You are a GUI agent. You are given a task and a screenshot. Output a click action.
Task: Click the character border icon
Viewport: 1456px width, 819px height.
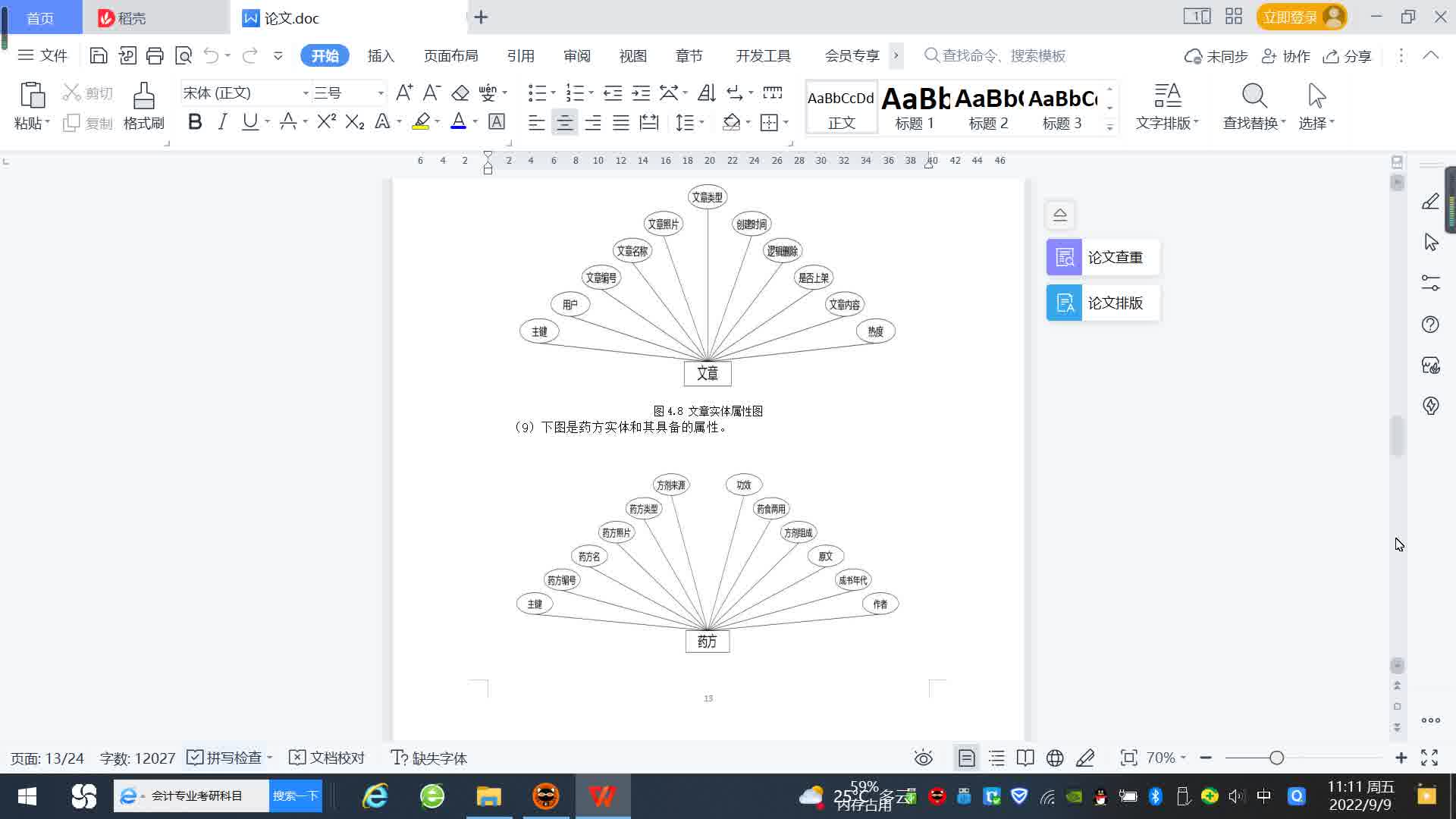tap(497, 121)
